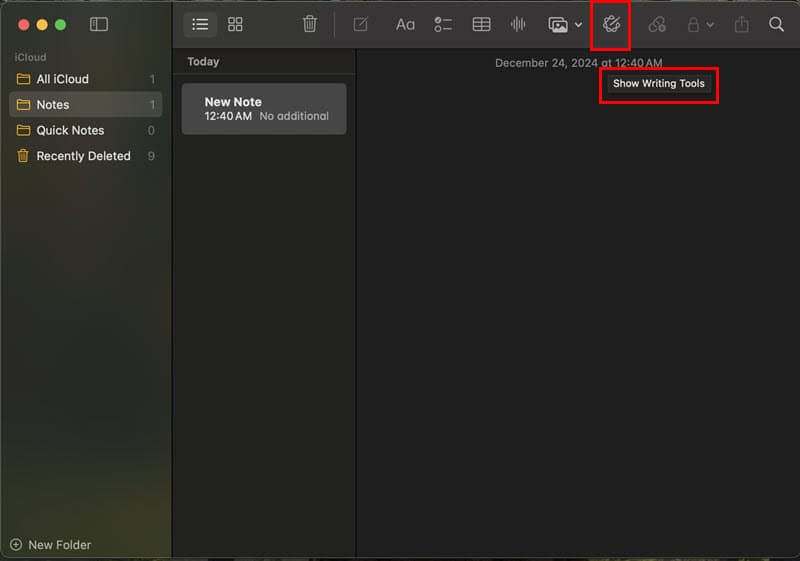Switch to list view
Image resolution: width=800 pixels, height=561 pixels.
[200, 24]
